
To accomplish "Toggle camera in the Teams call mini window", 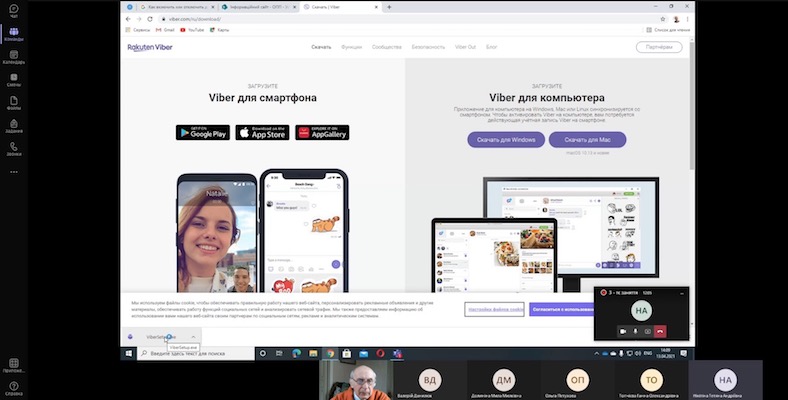I will click(623, 332).
